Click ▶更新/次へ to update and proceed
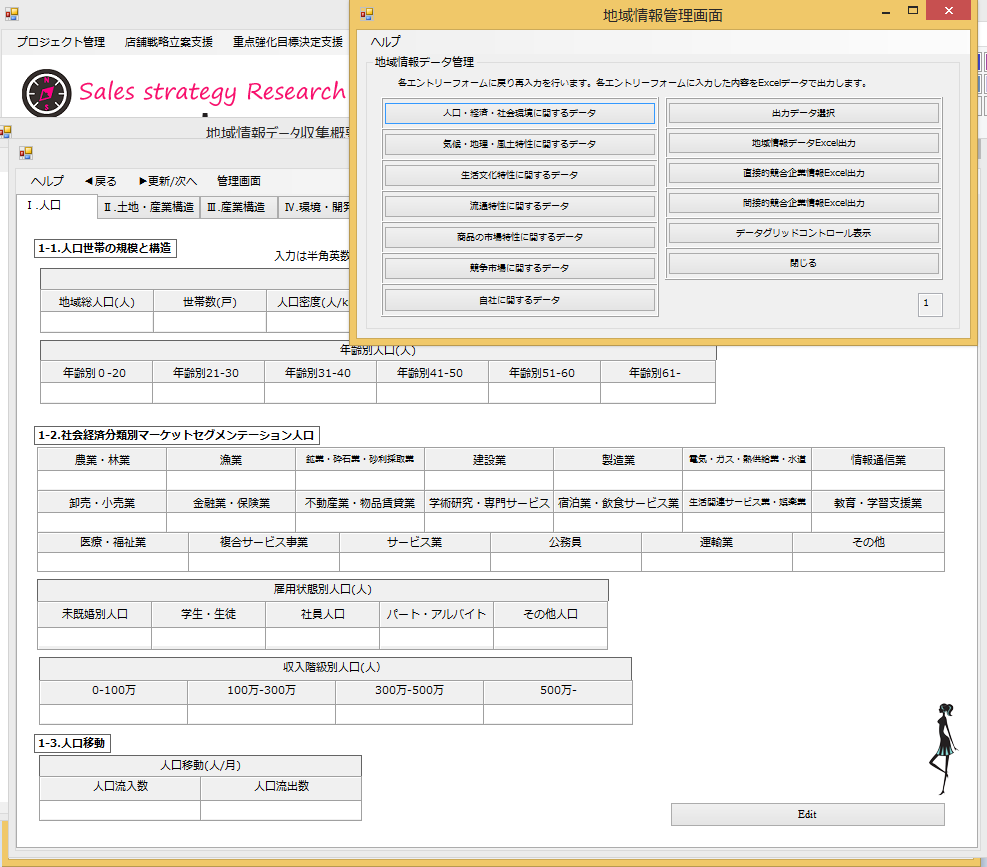 coord(168,181)
